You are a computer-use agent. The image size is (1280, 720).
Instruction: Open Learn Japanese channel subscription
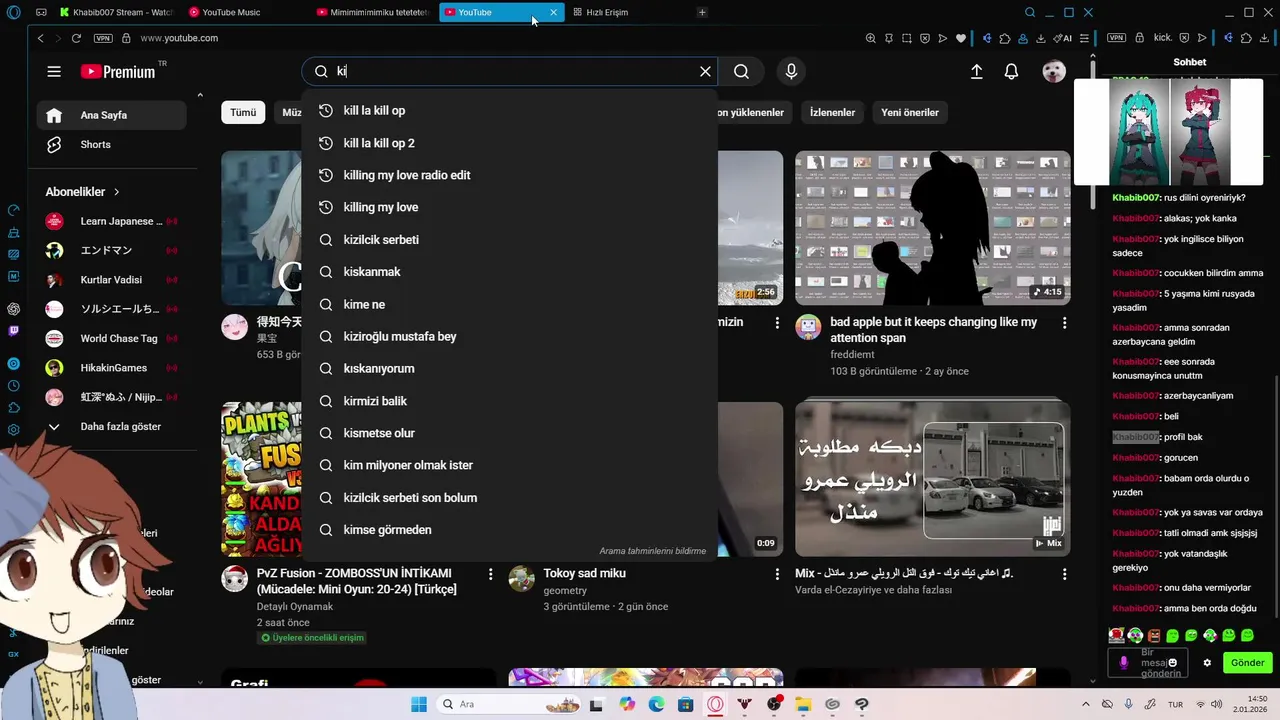112,221
